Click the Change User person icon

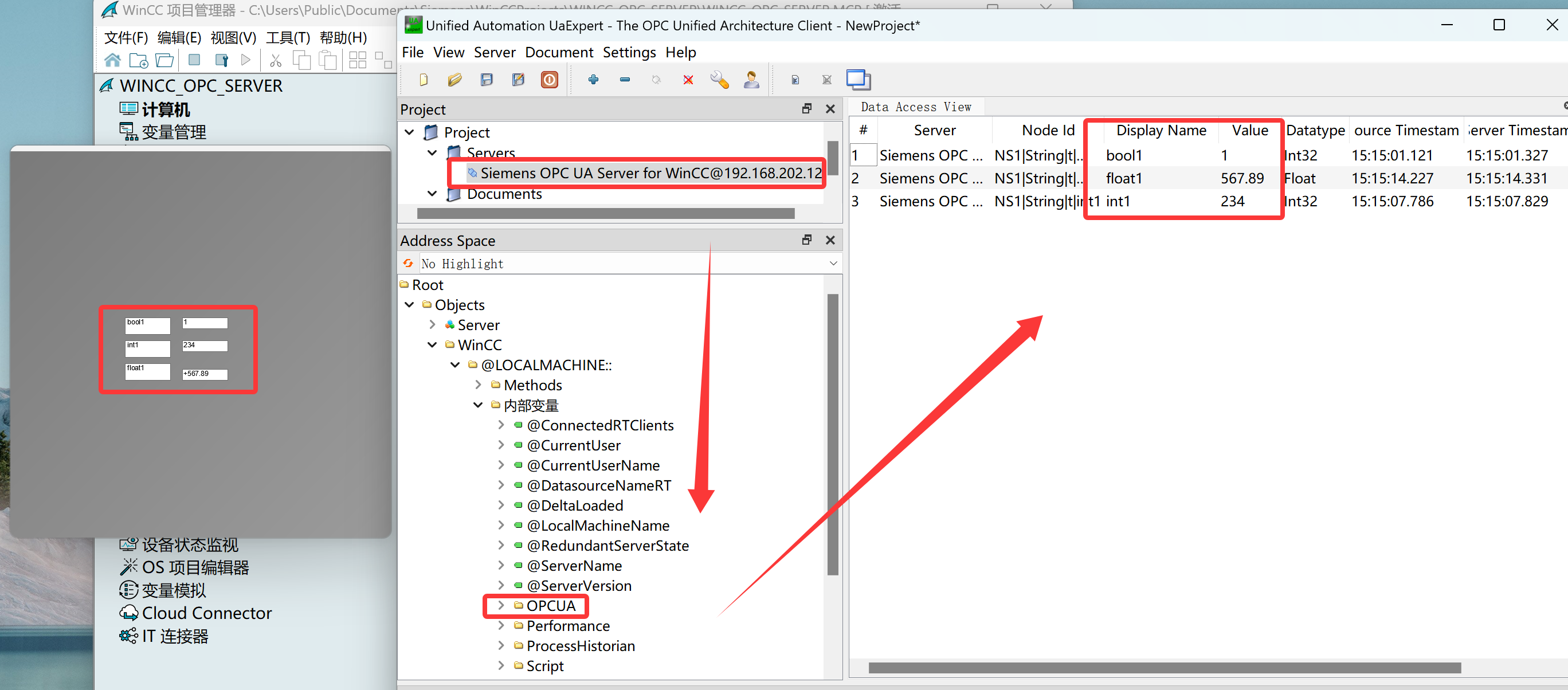[751, 80]
